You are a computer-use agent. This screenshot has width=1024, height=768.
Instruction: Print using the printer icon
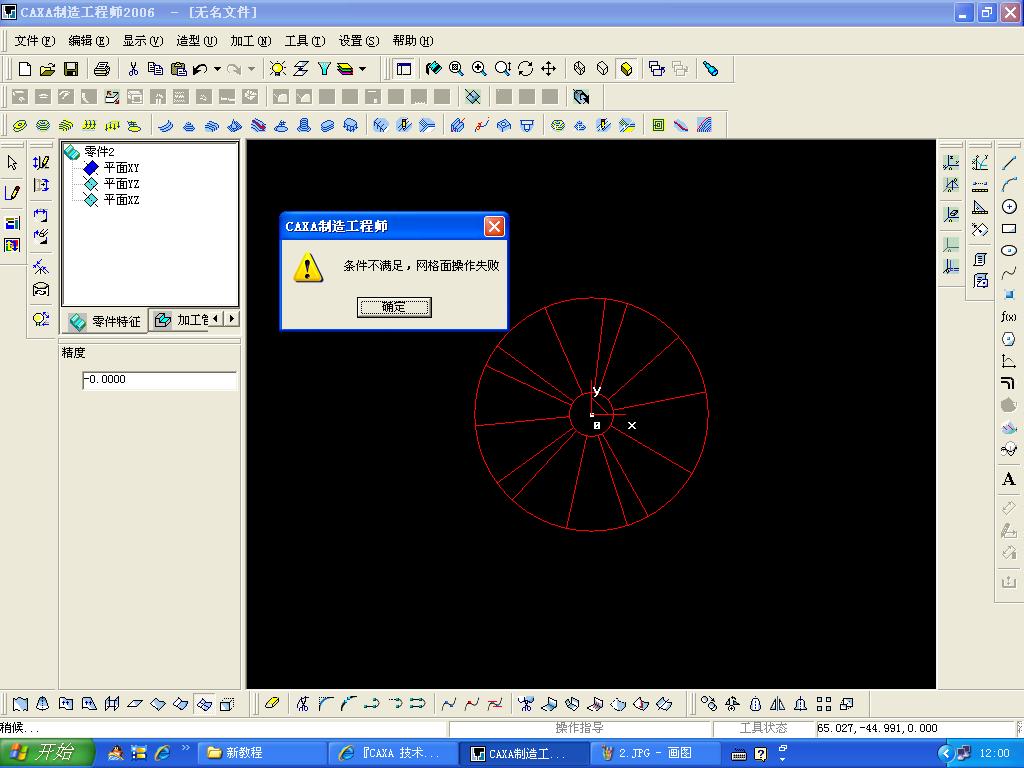tap(102, 69)
